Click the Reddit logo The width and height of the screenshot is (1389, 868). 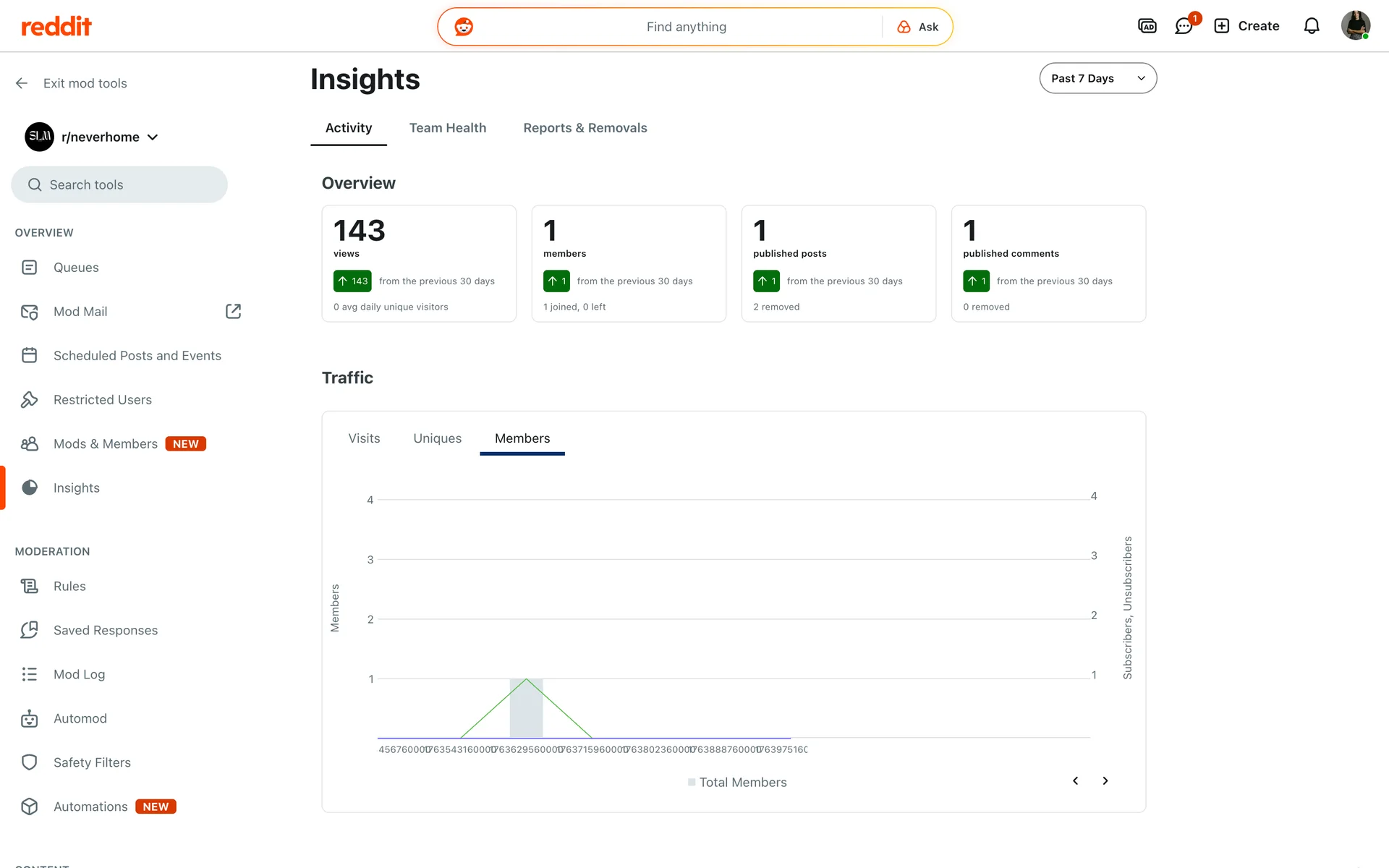point(56,27)
